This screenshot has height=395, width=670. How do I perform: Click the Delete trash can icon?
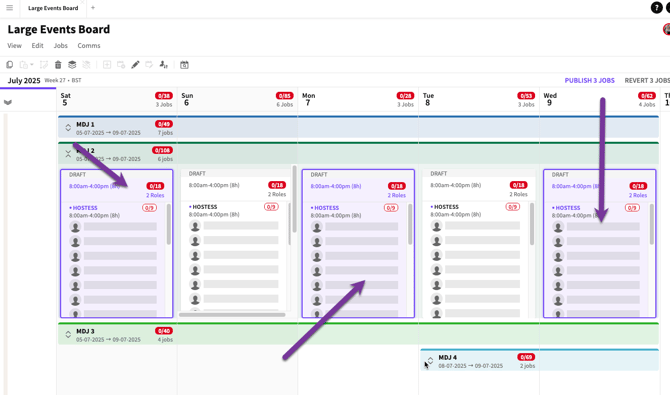pyautogui.click(x=58, y=65)
